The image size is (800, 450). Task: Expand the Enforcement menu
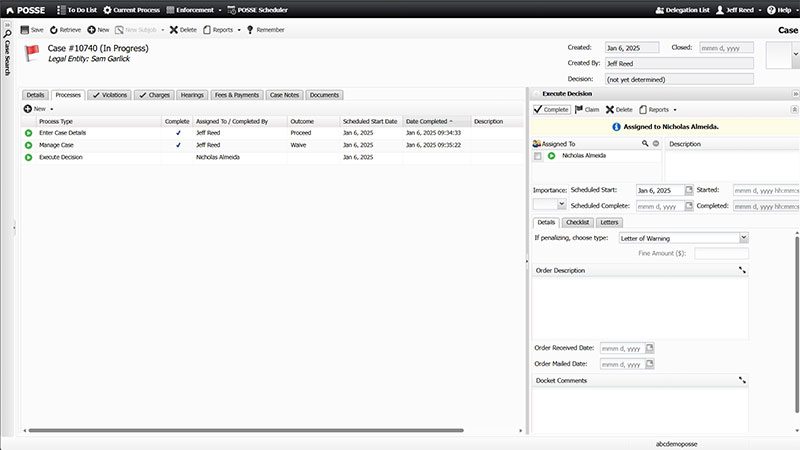tap(194, 10)
